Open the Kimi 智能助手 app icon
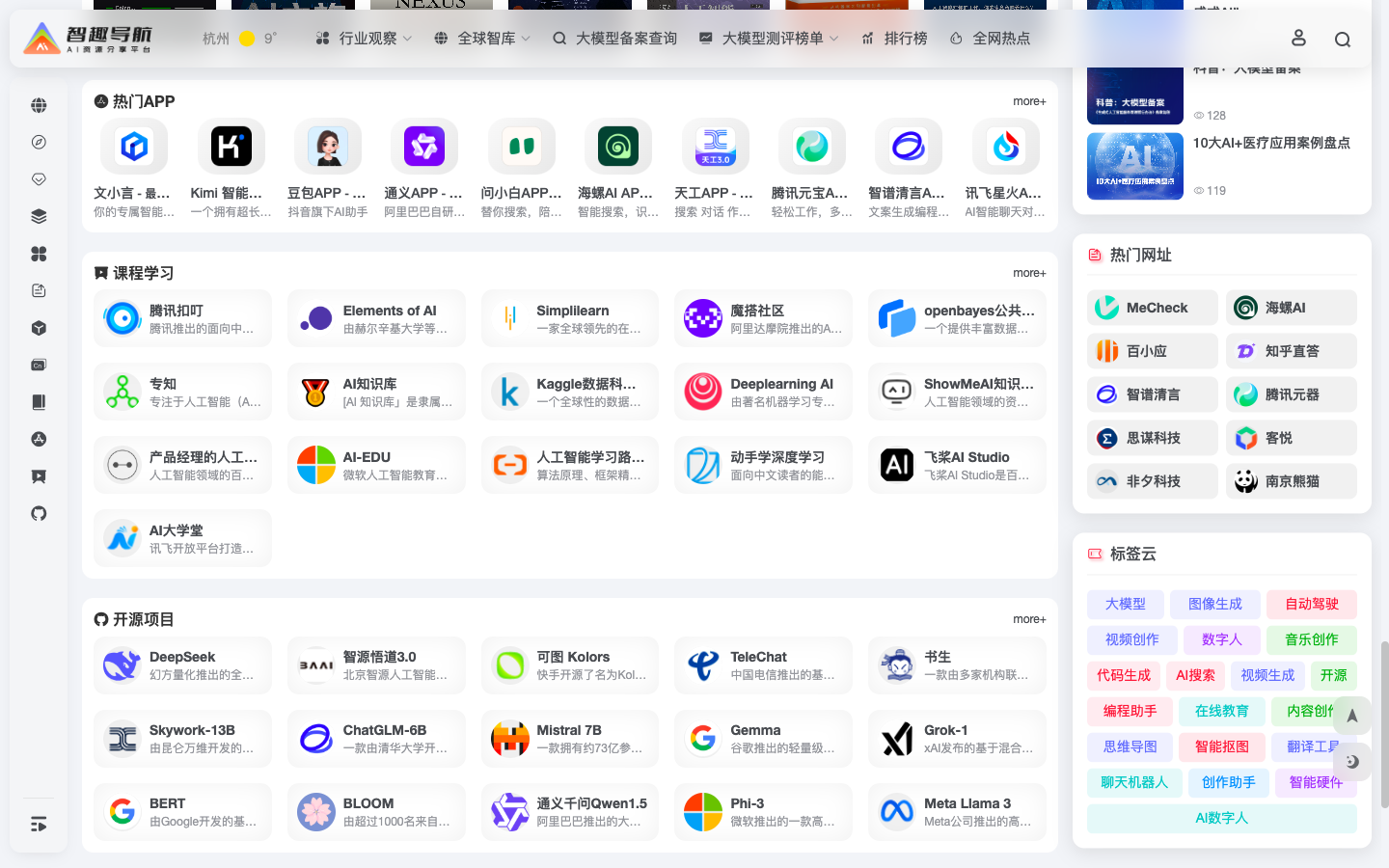Viewport: 1389px width, 868px height. (231, 147)
